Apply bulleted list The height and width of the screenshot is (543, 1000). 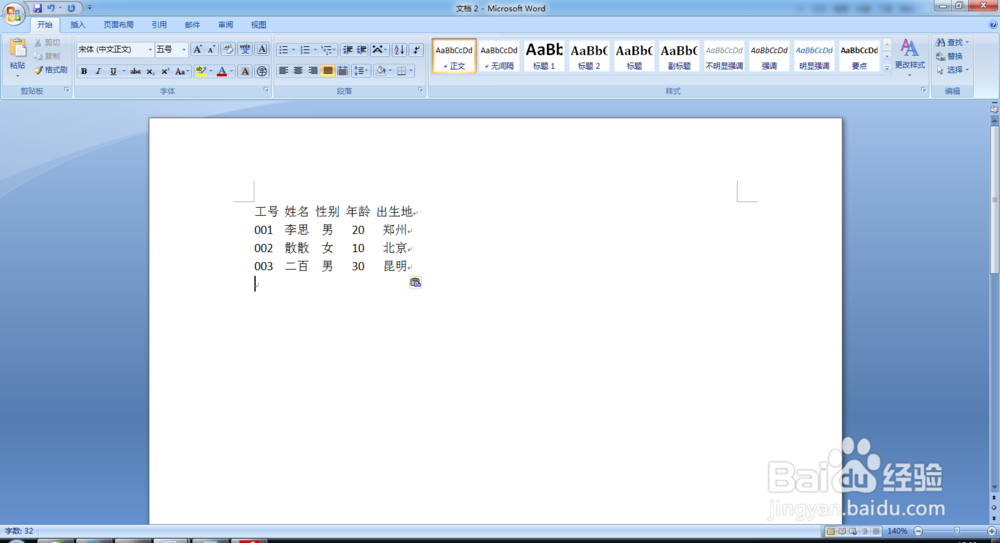283,50
